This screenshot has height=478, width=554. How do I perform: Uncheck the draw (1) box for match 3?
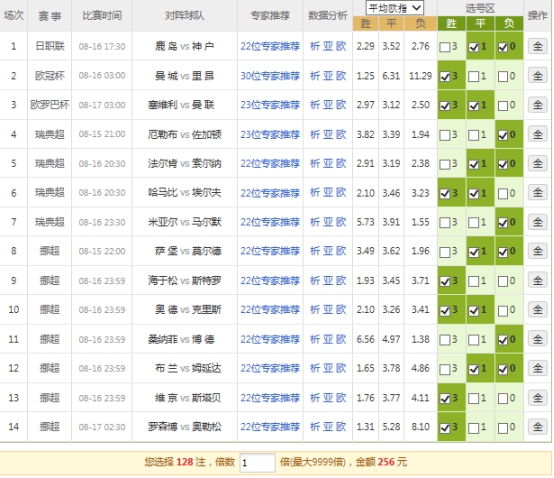(473, 106)
